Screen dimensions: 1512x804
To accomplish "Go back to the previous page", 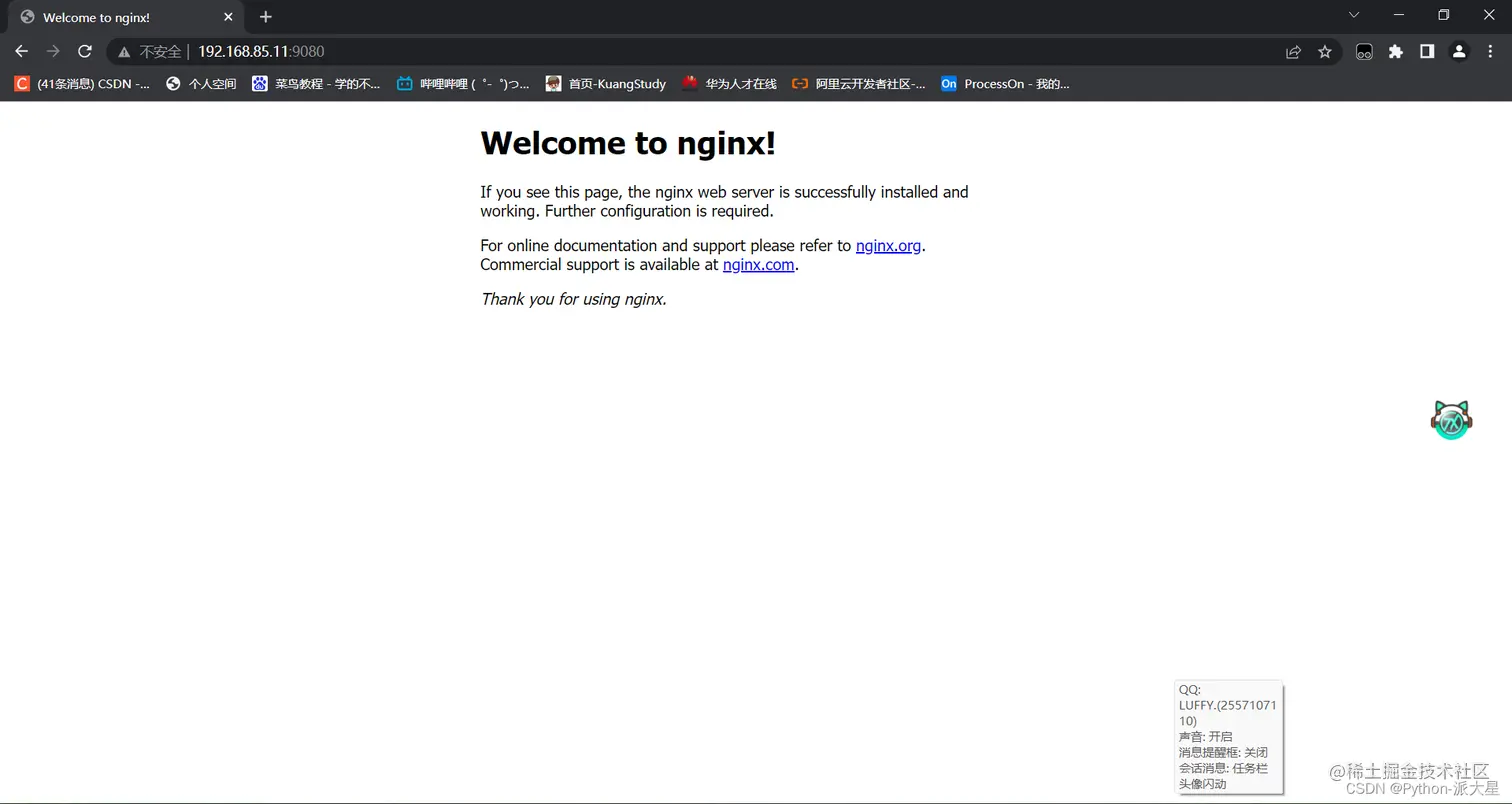I will pos(22,51).
